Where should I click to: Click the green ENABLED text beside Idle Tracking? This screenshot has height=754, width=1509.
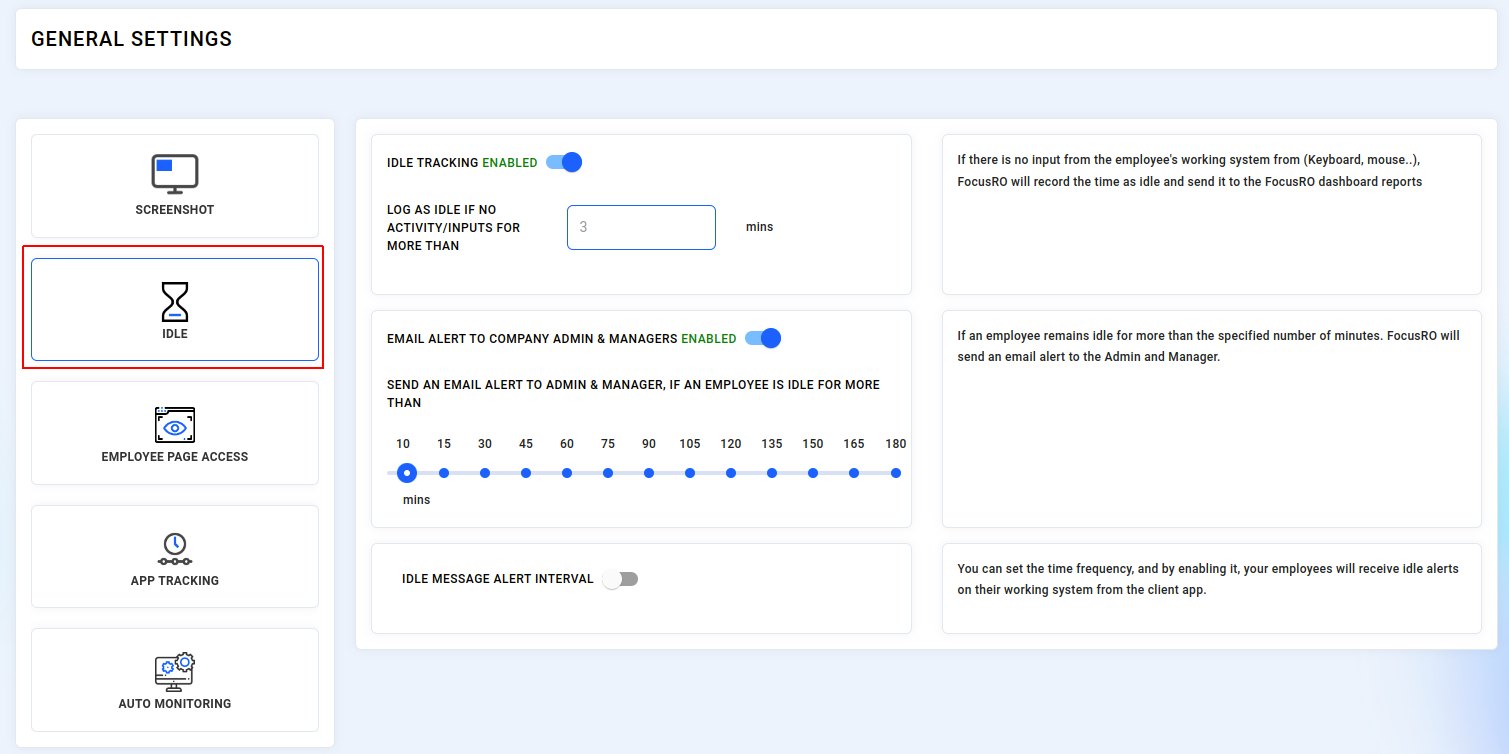[510, 163]
